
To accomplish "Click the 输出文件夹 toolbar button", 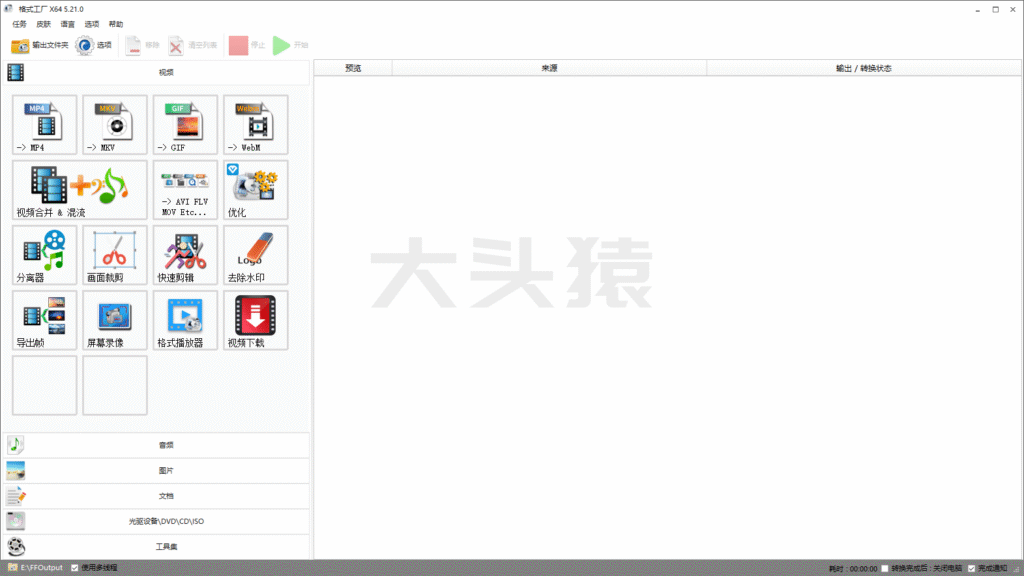I will 40,45.
